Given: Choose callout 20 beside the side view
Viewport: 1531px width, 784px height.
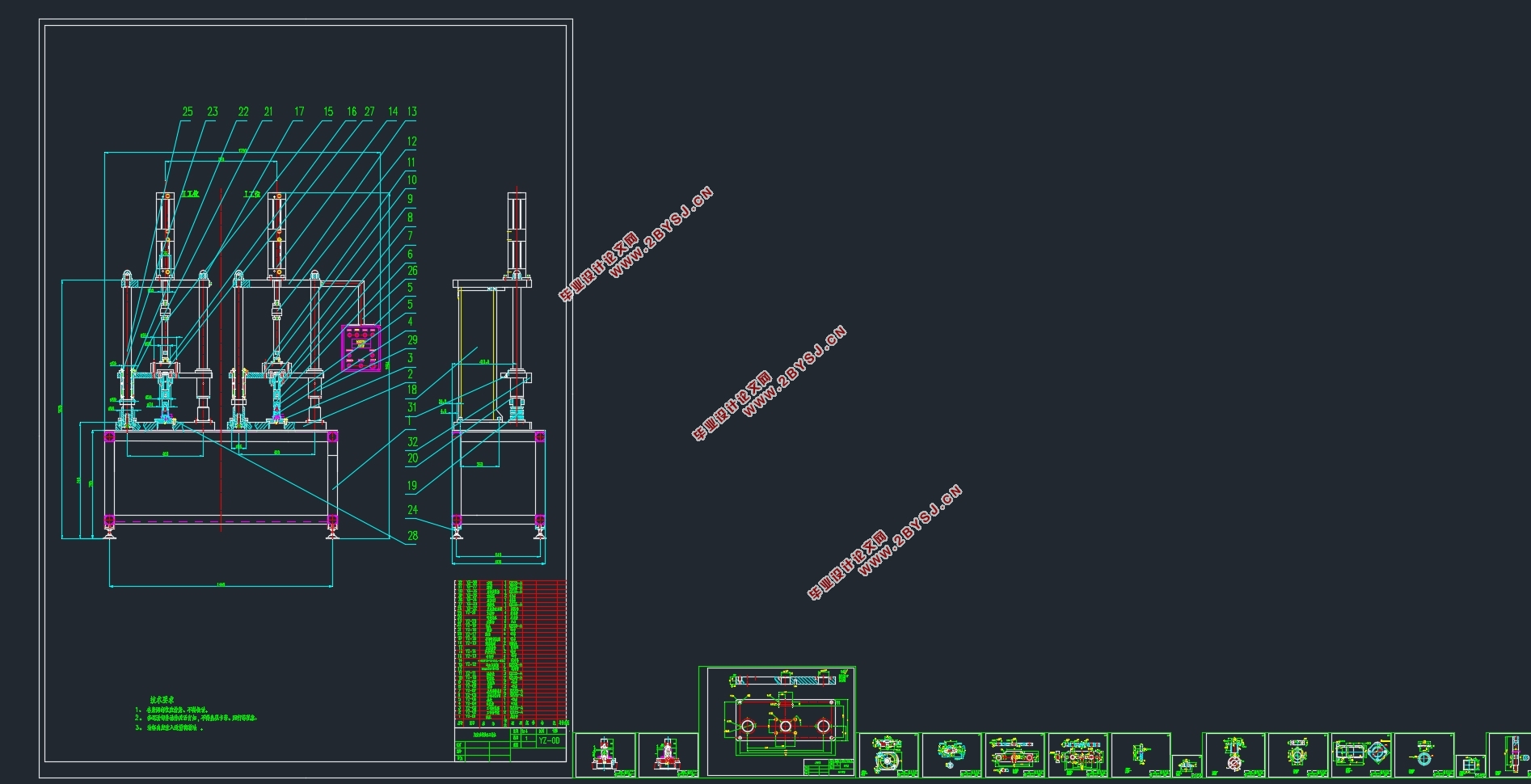Looking at the screenshot, I should [x=412, y=458].
